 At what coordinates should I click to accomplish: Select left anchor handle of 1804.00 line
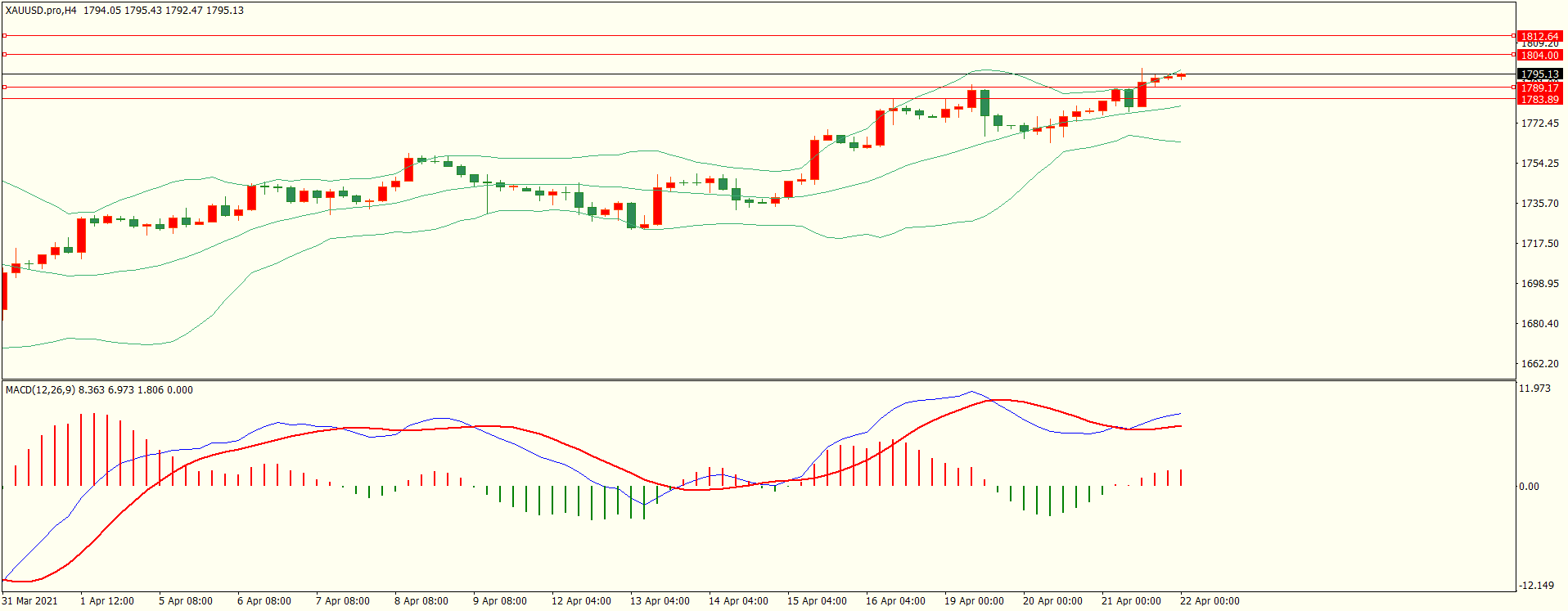pyautogui.click(x=4, y=54)
